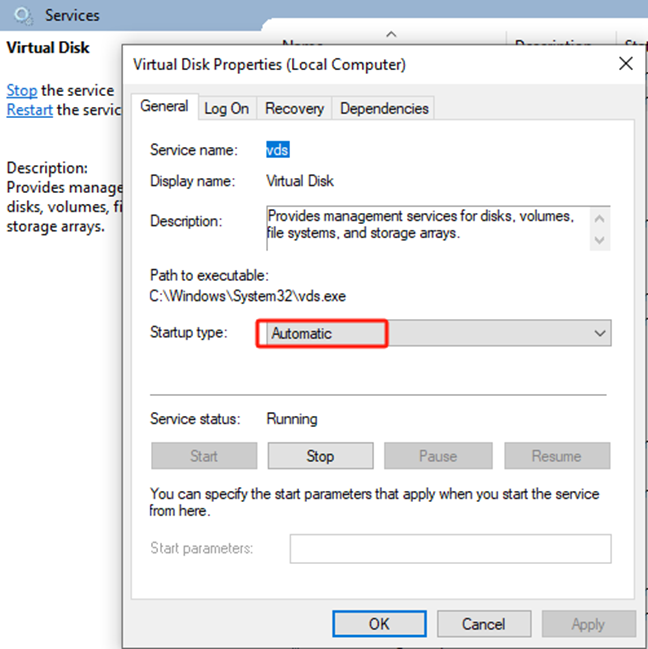Click the Pause service button

[x=438, y=456]
